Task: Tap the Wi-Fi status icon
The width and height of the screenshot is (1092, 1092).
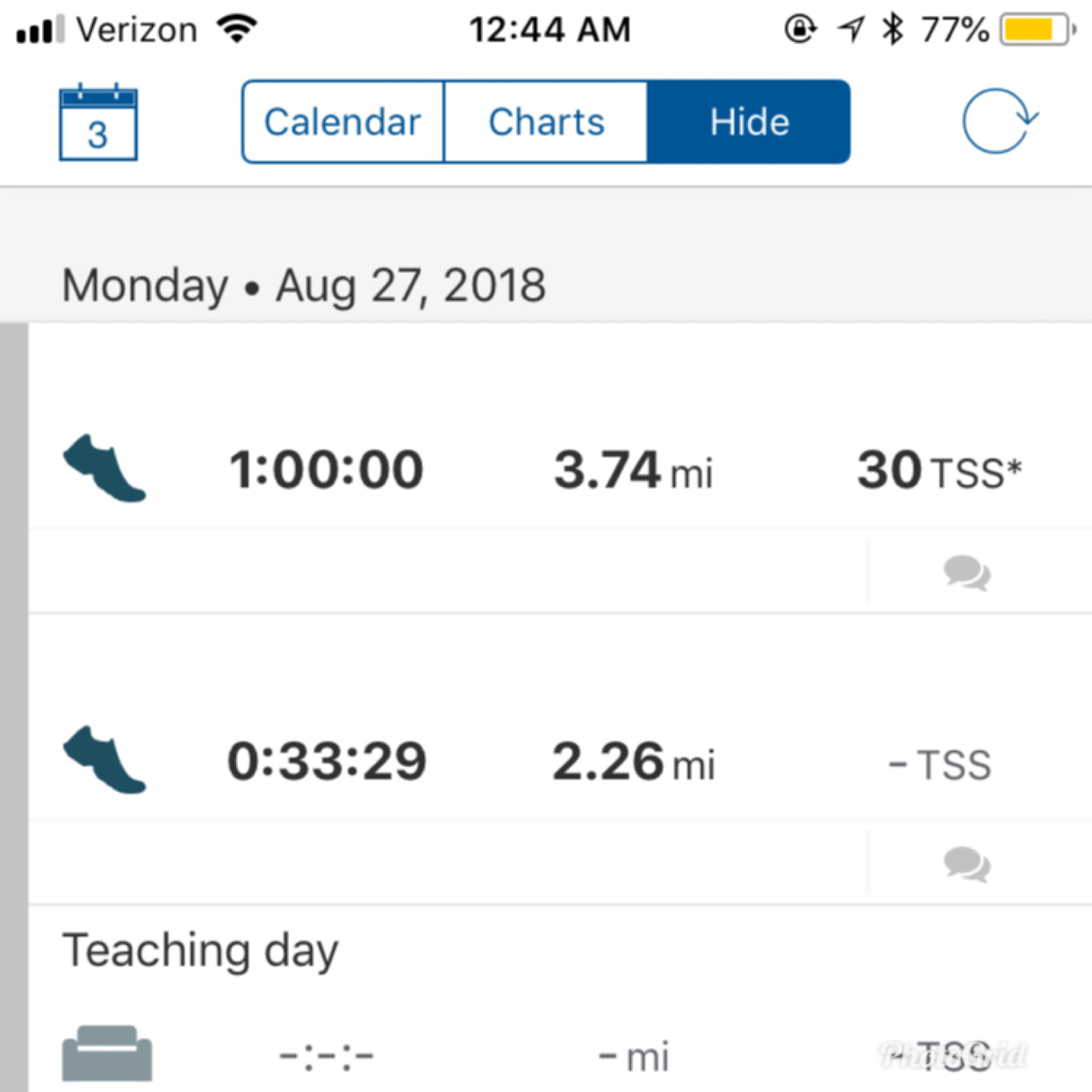Action: click(238, 28)
